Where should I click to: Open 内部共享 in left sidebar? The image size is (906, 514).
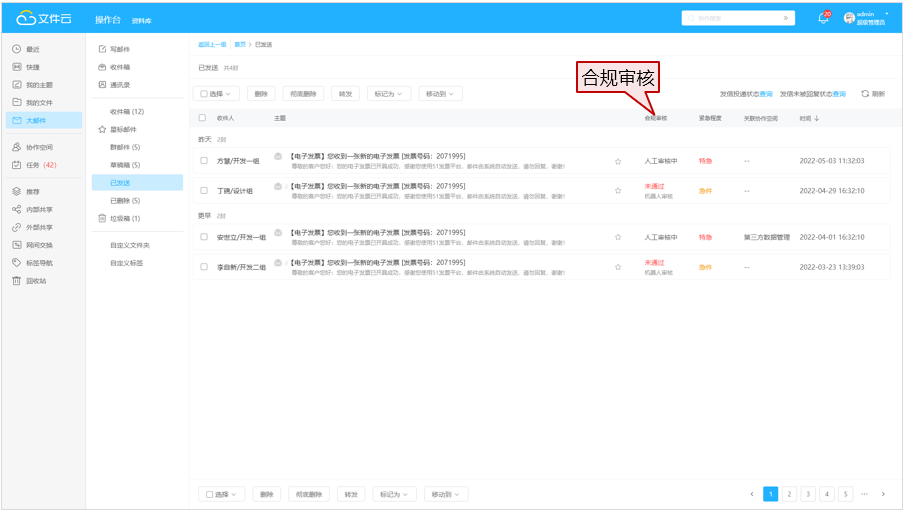click(x=40, y=209)
